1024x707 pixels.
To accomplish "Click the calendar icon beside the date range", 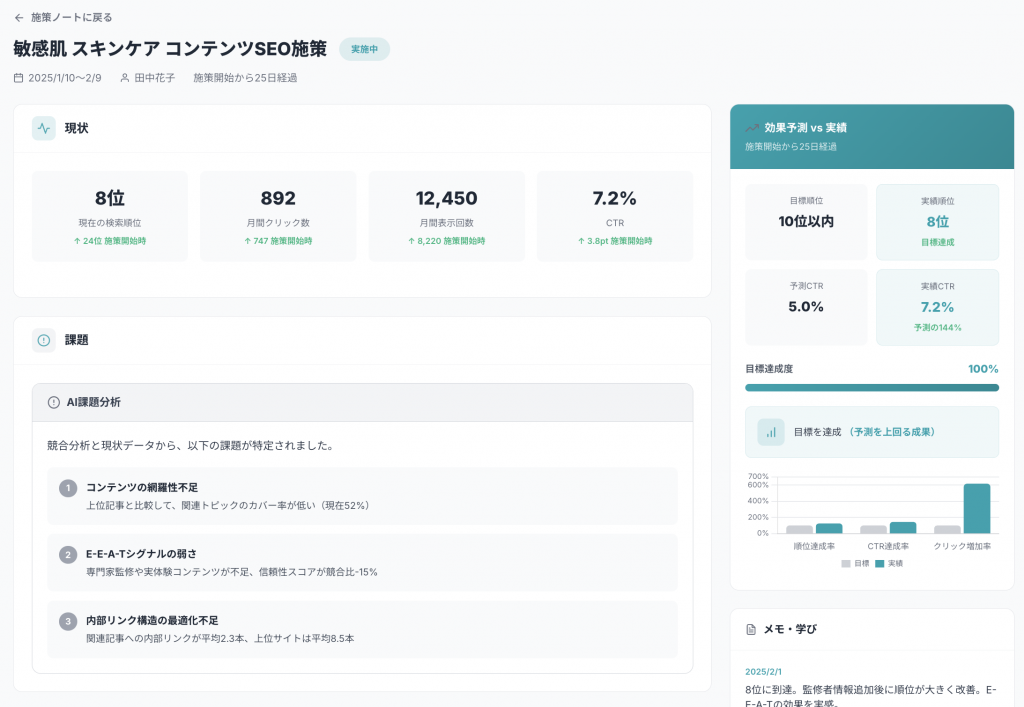I will [x=19, y=77].
